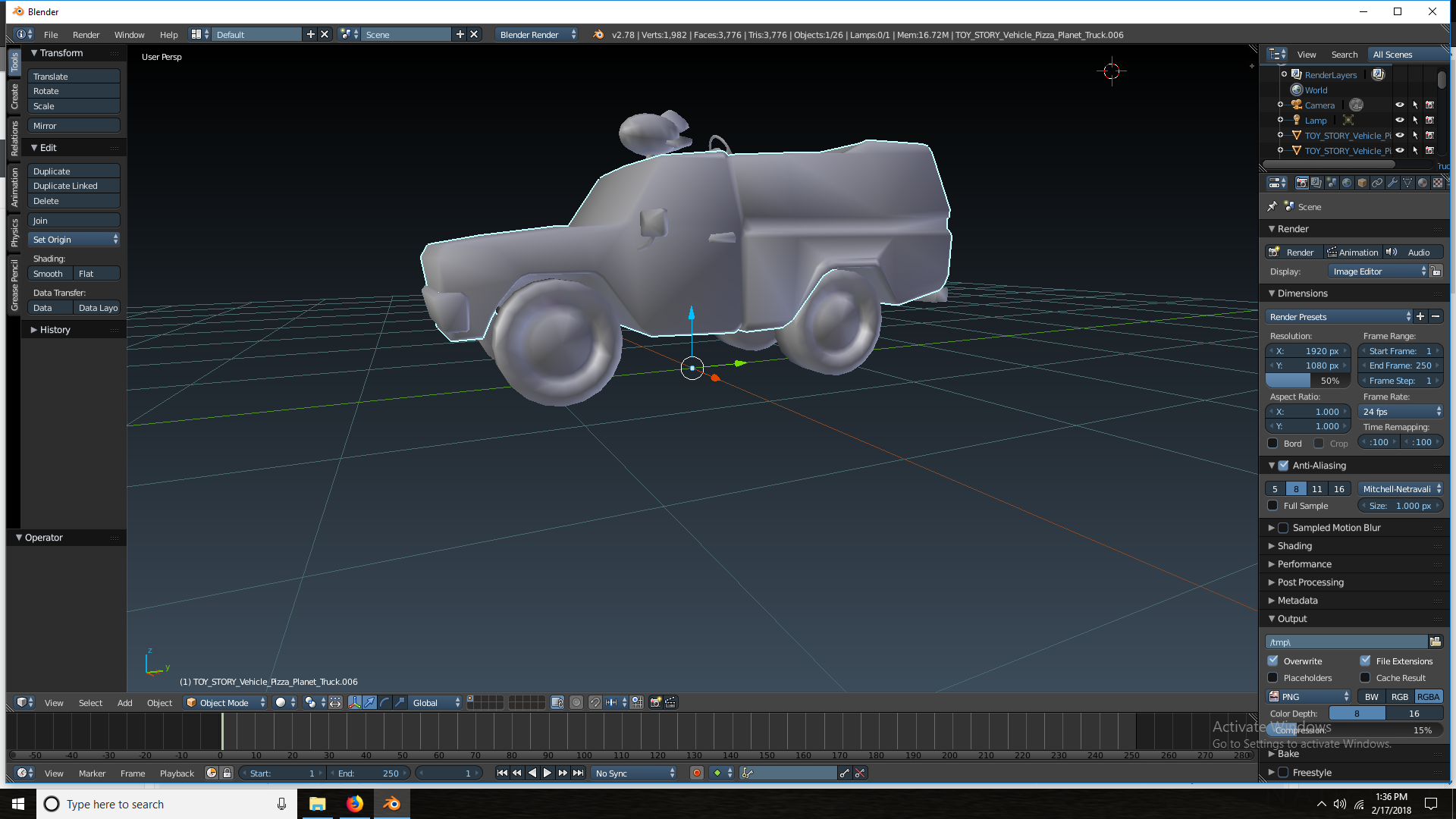Click the Camera object icon in outliner
The height and width of the screenshot is (819, 1456).
pos(1297,105)
